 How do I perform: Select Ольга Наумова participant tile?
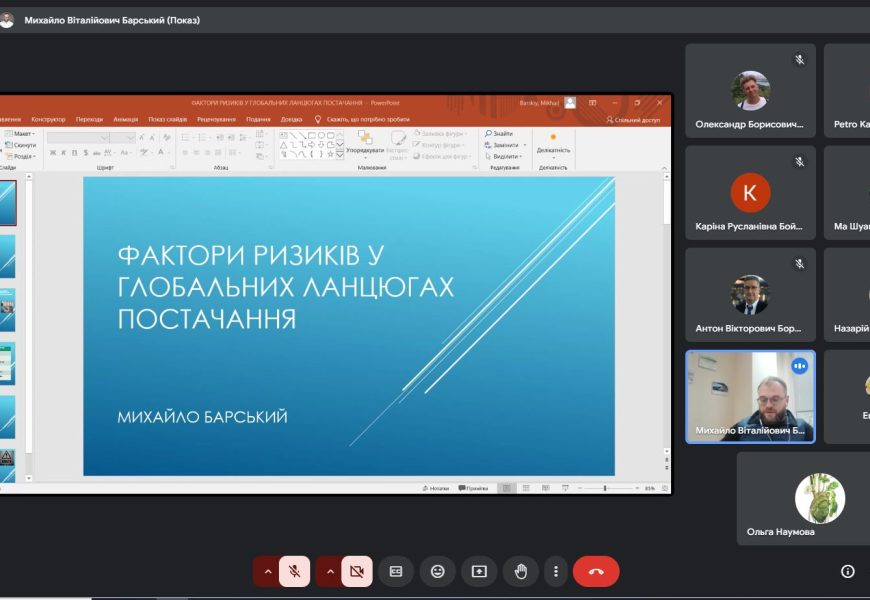pos(804,498)
